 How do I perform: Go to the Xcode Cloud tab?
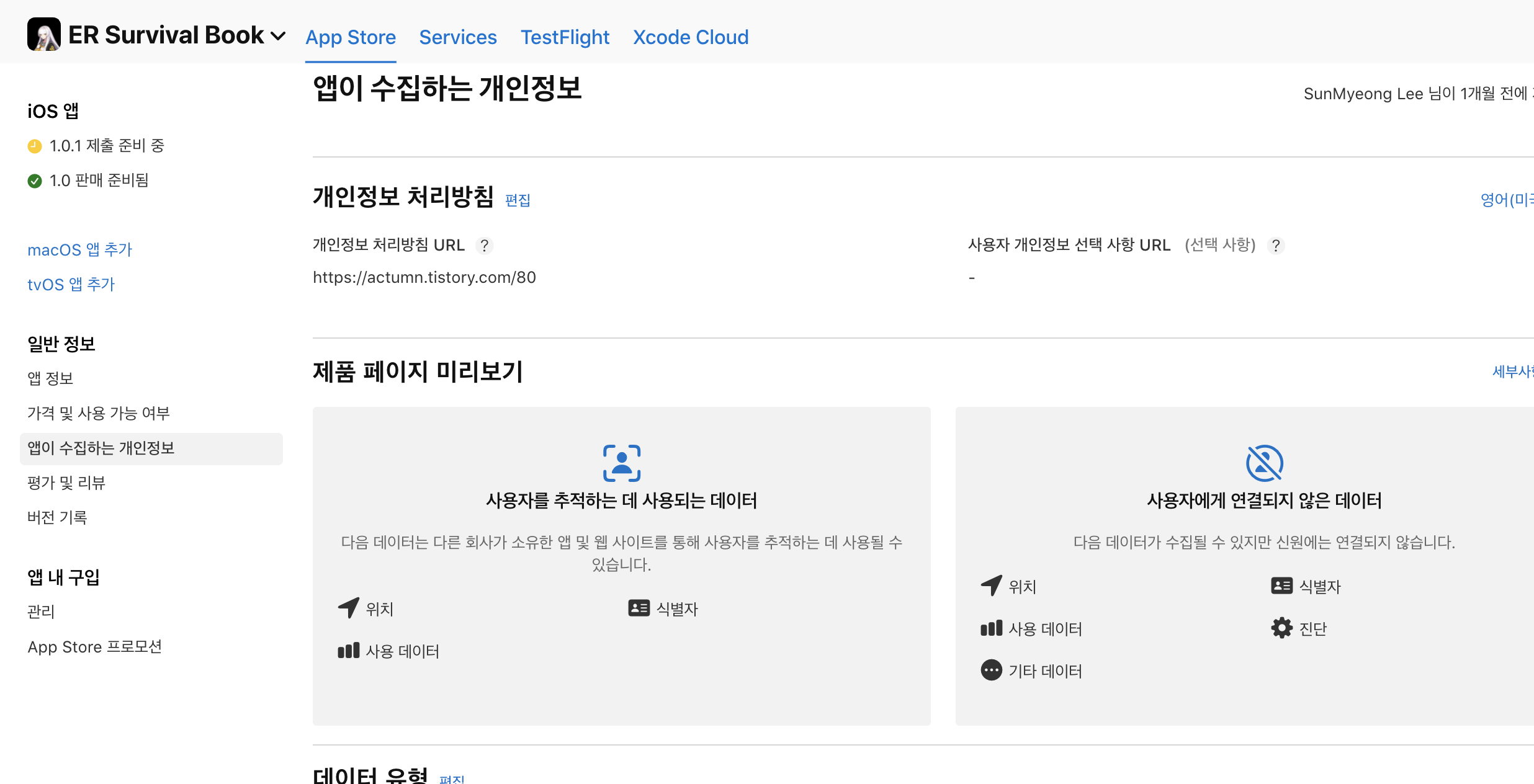[690, 37]
